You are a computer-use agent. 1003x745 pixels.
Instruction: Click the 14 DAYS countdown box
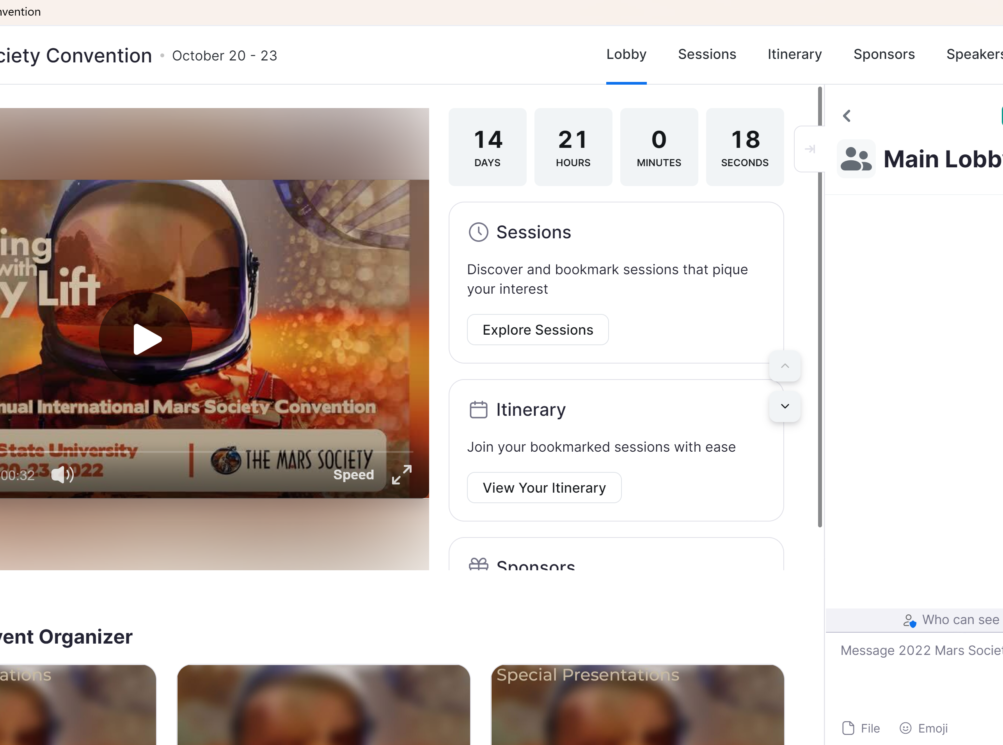[x=487, y=147]
